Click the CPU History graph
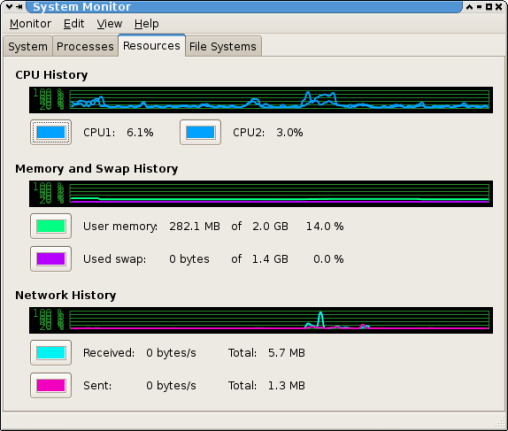This screenshot has width=508, height=431. click(x=261, y=100)
